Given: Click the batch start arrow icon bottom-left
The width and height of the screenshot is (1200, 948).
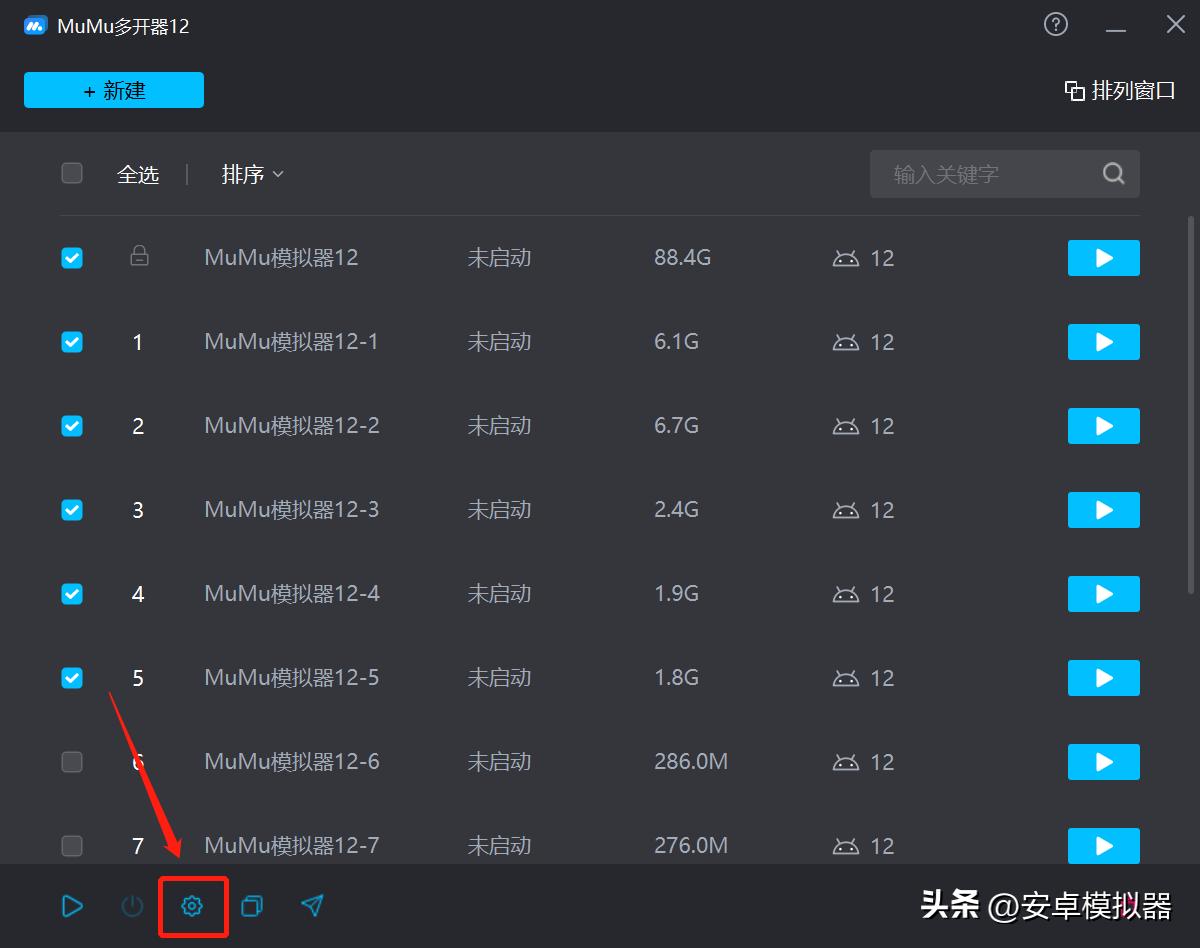Looking at the screenshot, I should pyautogui.click(x=72, y=906).
